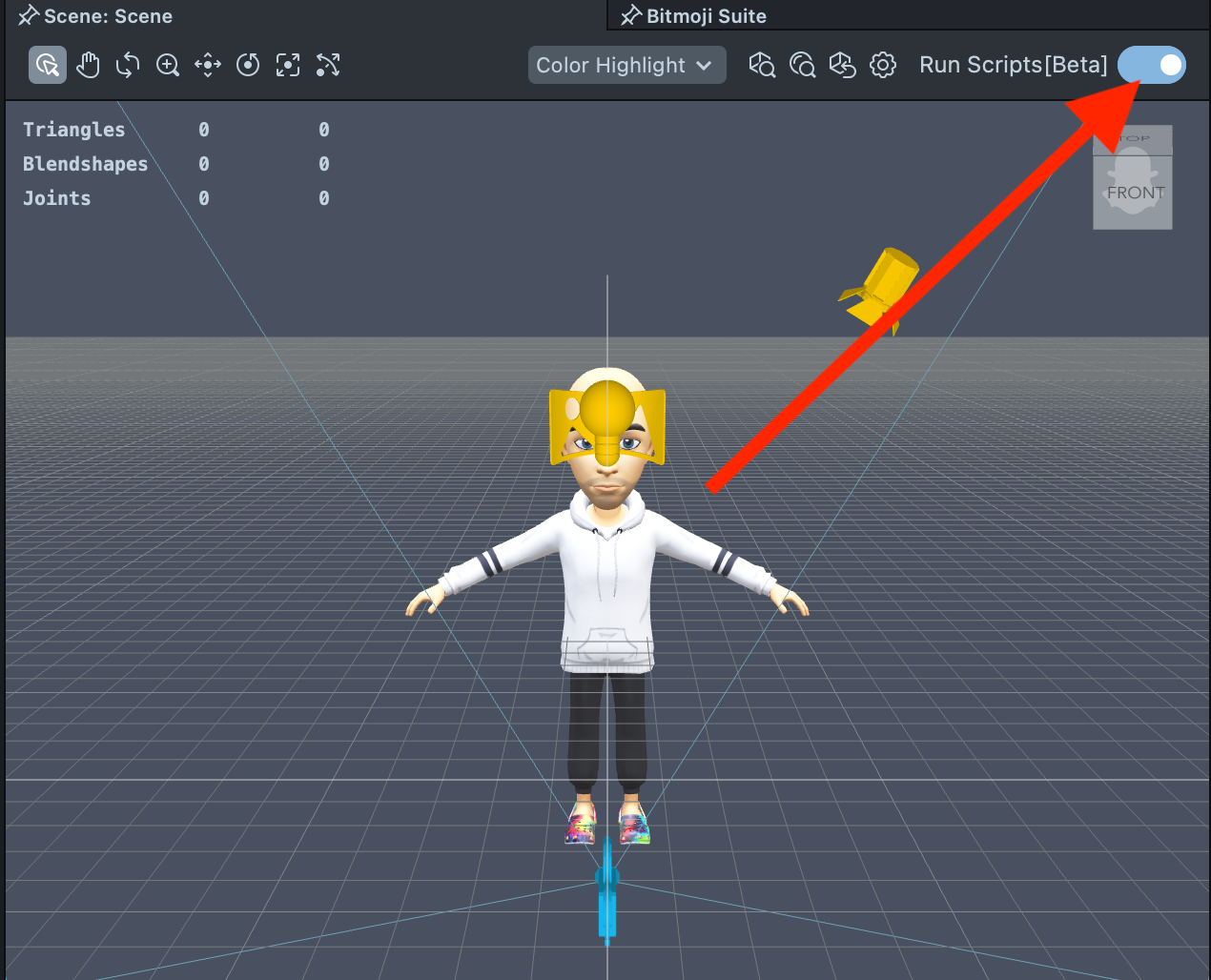Click the Frame Selection focus icon

tap(288, 65)
